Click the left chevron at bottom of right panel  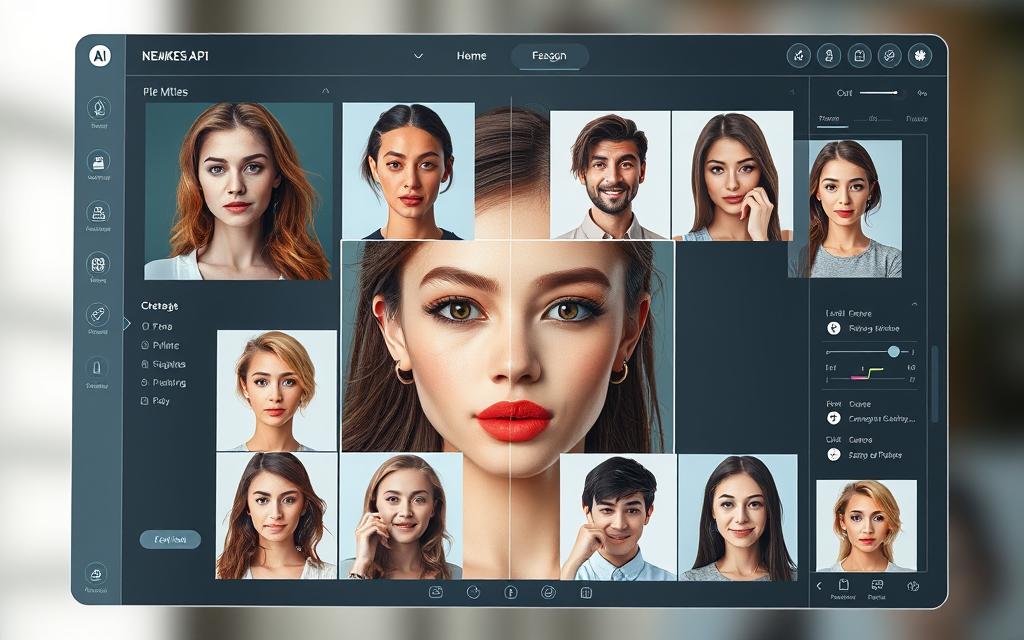819,586
